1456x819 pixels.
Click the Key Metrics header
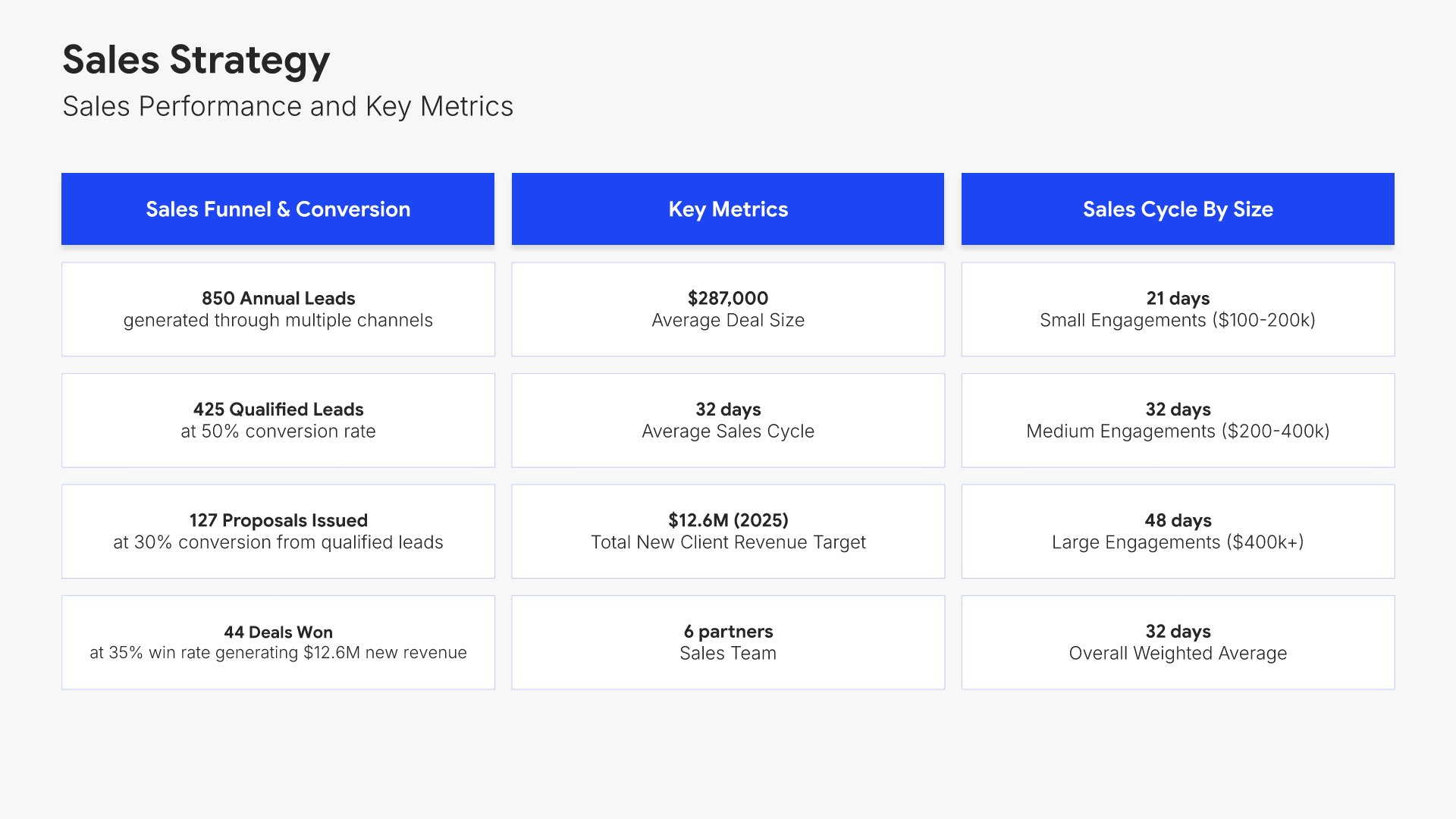[728, 209]
